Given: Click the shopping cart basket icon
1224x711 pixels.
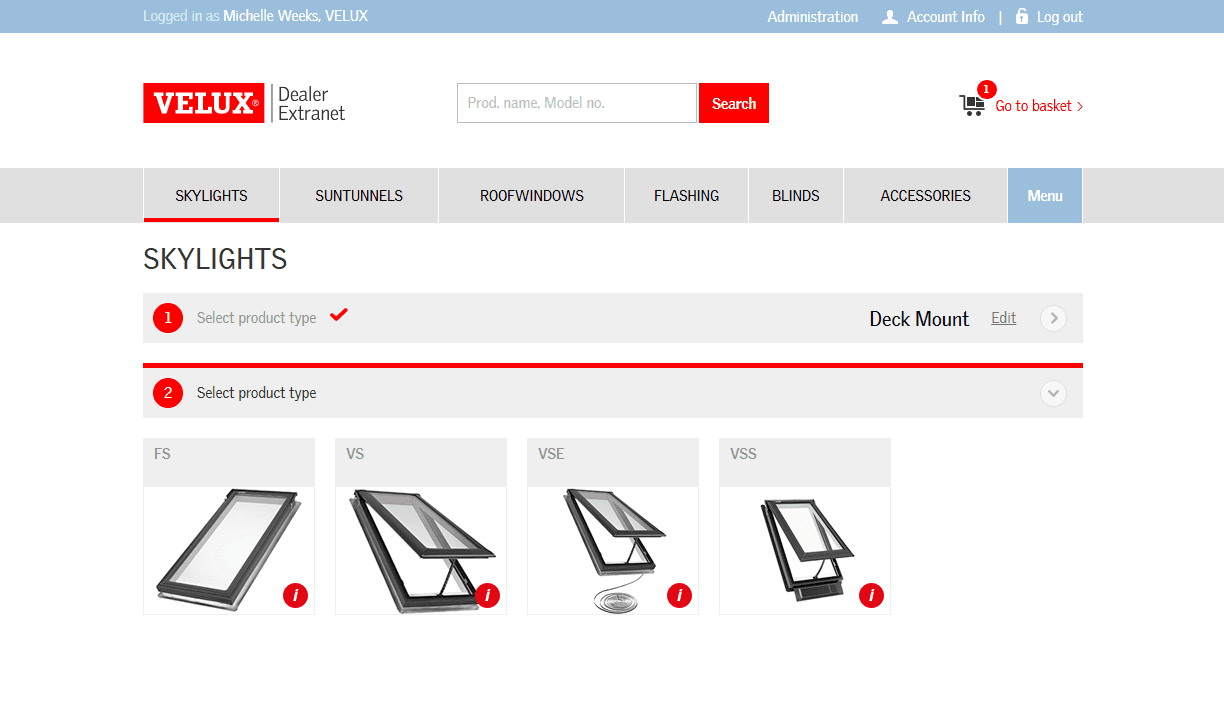Looking at the screenshot, I should [x=971, y=105].
